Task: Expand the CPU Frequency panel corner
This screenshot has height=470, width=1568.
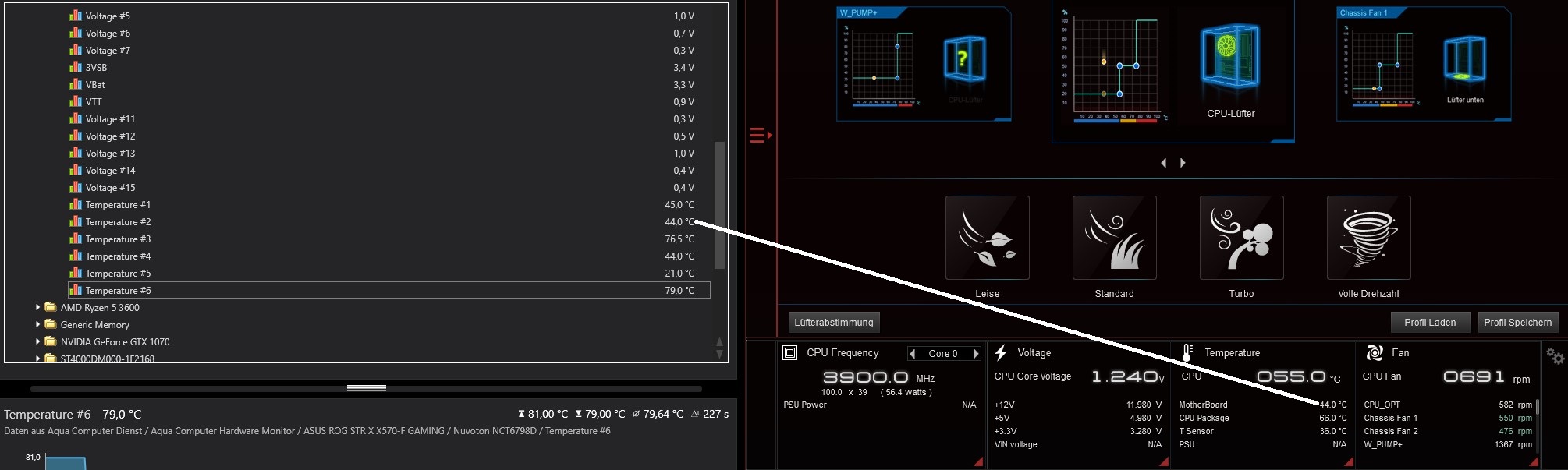Action: click(979, 462)
